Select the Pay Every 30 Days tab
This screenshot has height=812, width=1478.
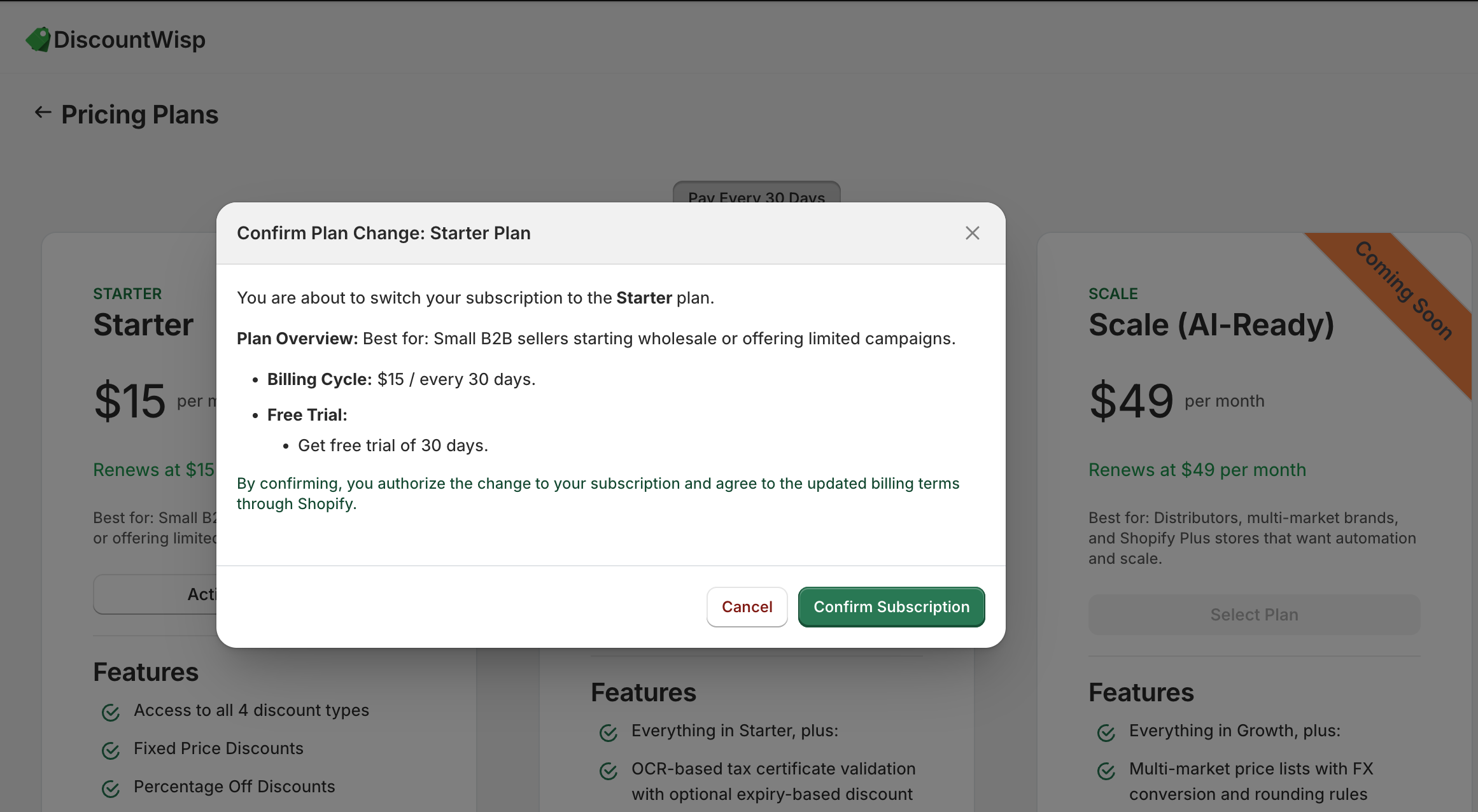[x=756, y=193]
